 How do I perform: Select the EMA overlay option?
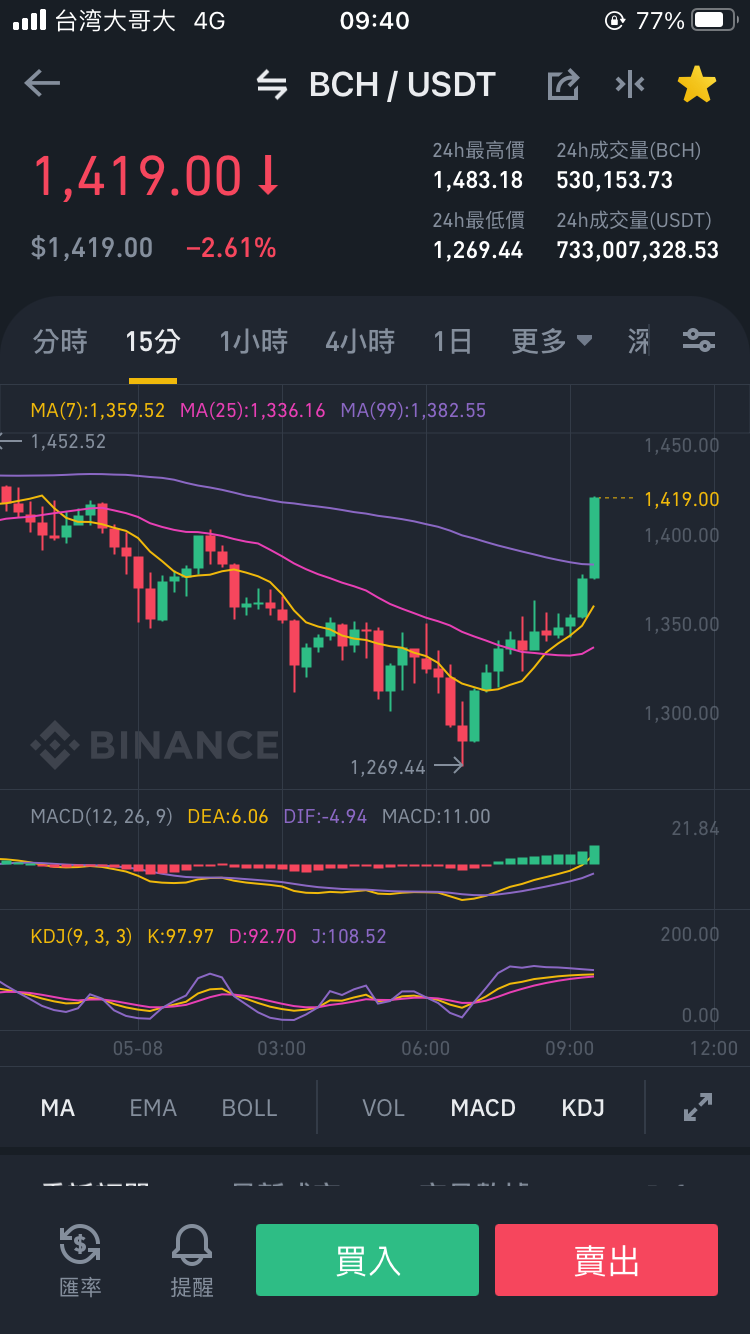153,1108
